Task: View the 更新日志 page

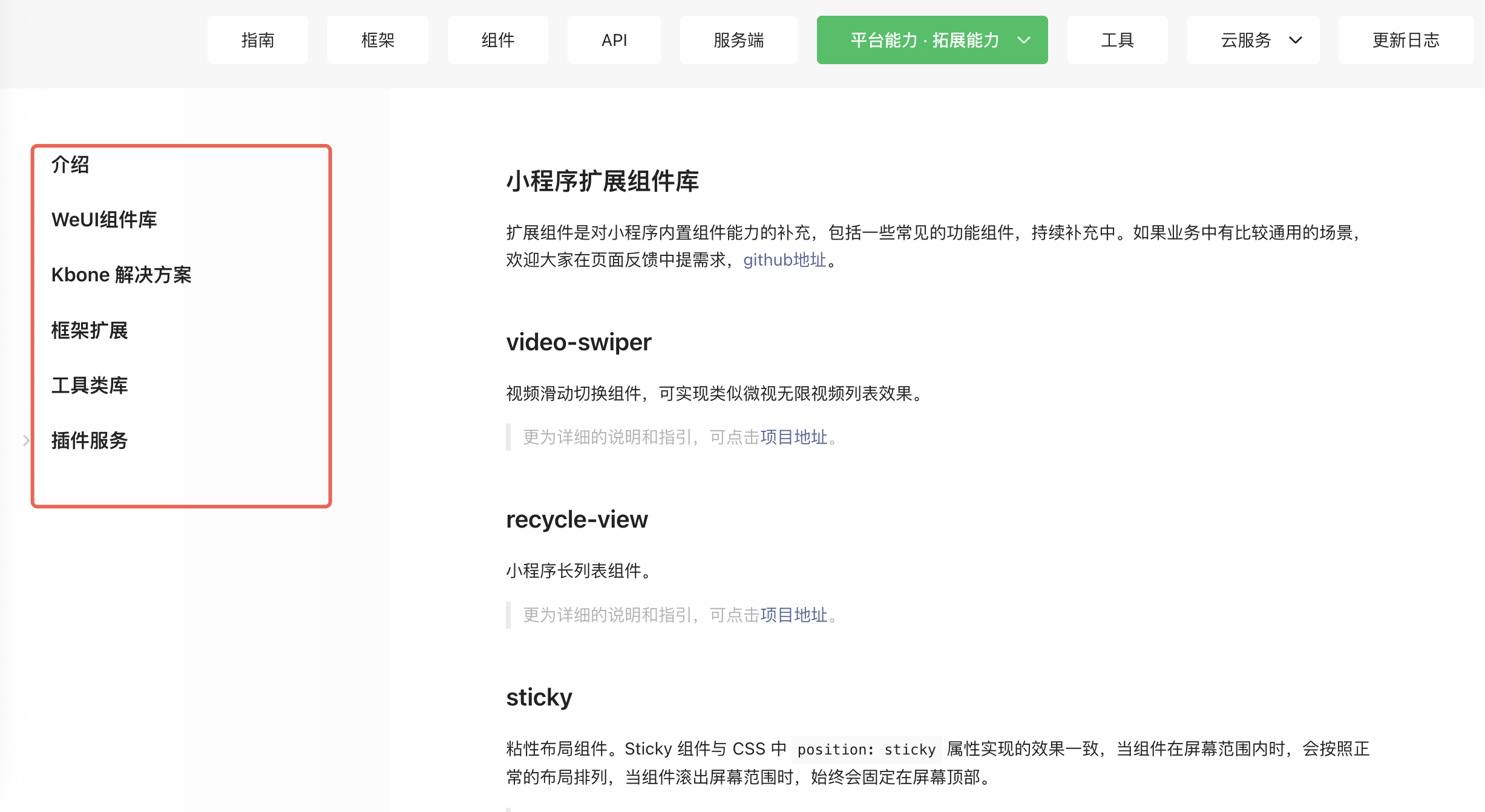Action: click(1405, 40)
